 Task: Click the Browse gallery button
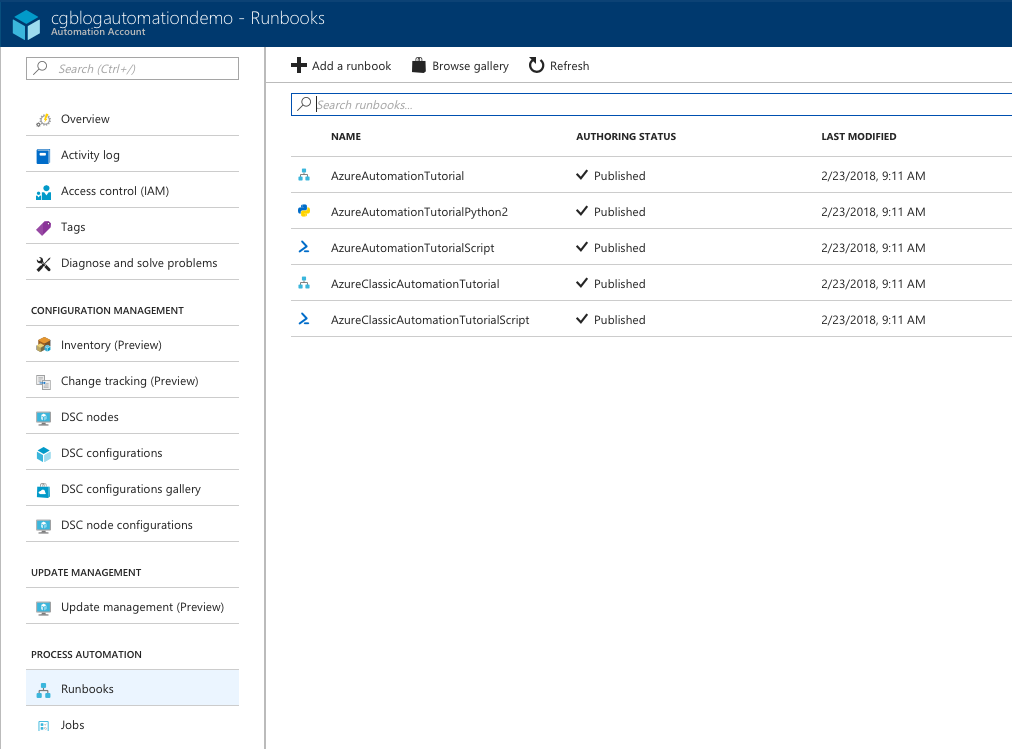460,66
